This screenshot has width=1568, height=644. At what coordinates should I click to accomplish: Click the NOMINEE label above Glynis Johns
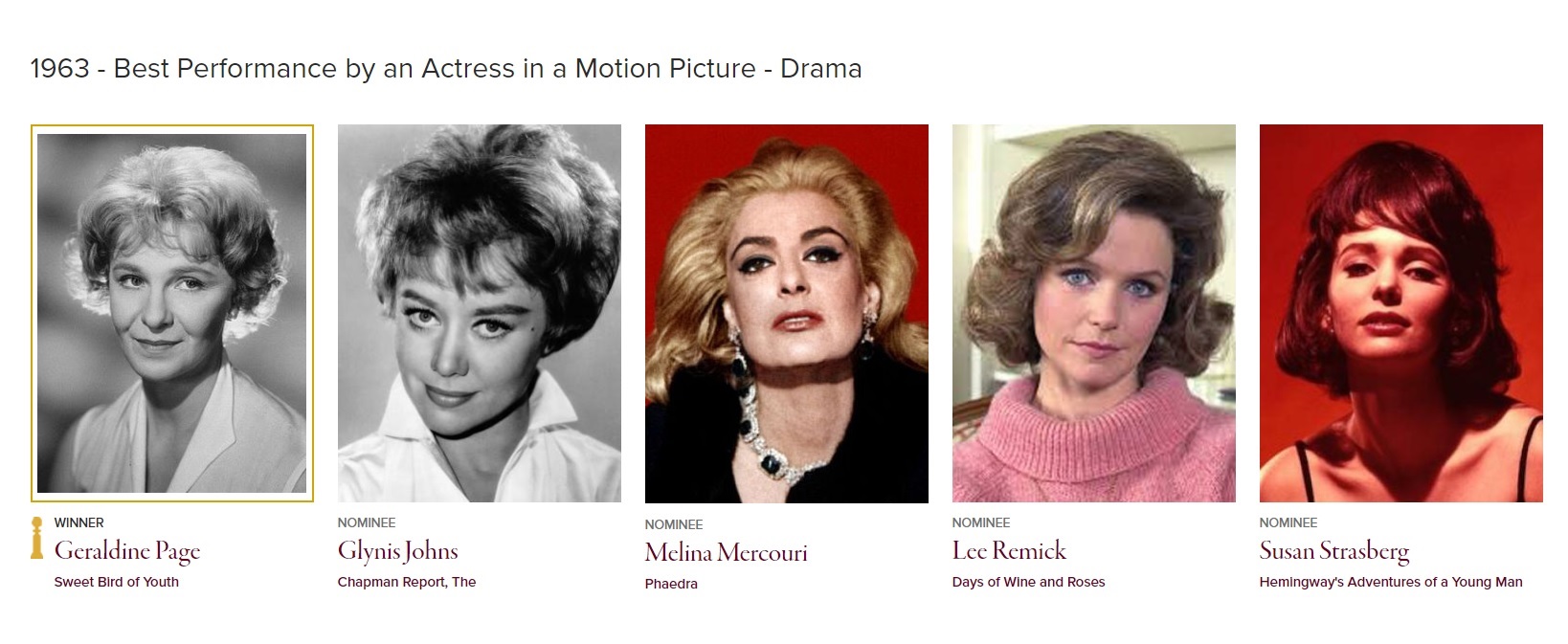click(x=367, y=522)
